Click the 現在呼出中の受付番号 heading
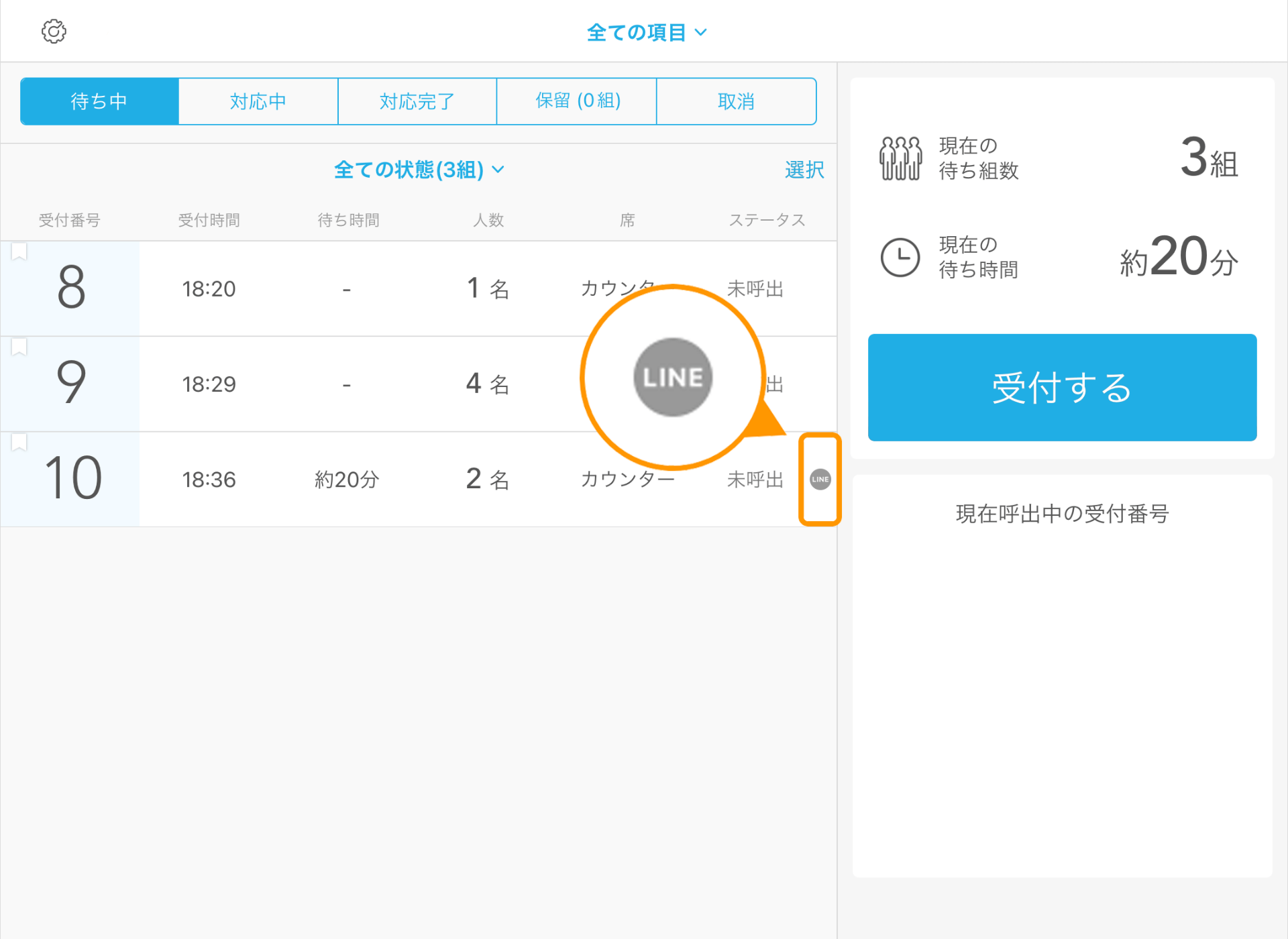This screenshot has height=939, width=1288. (1062, 514)
